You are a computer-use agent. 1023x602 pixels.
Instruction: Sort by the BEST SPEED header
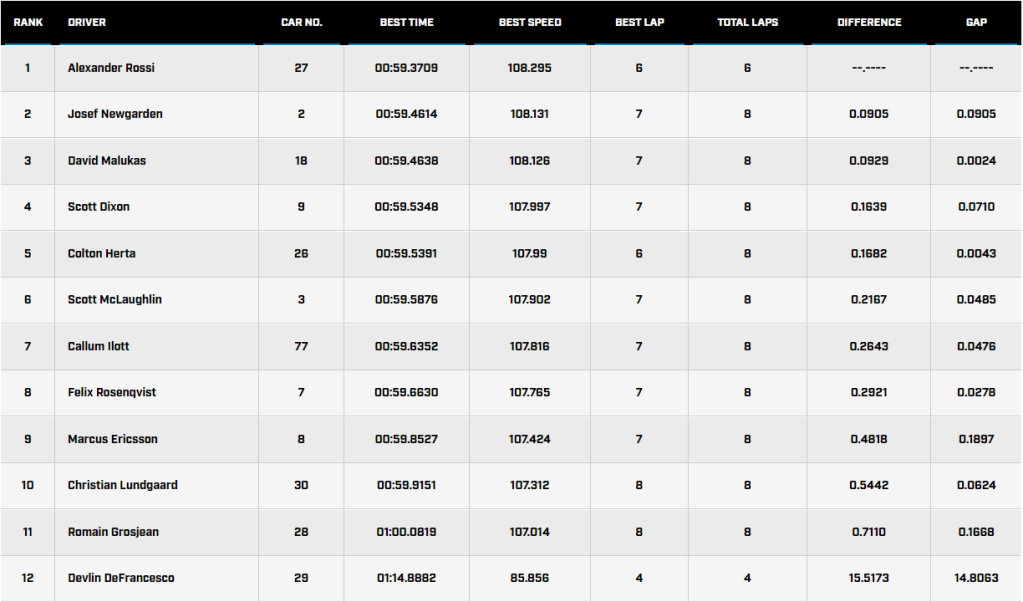pyautogui.click(x=530, y=22)
